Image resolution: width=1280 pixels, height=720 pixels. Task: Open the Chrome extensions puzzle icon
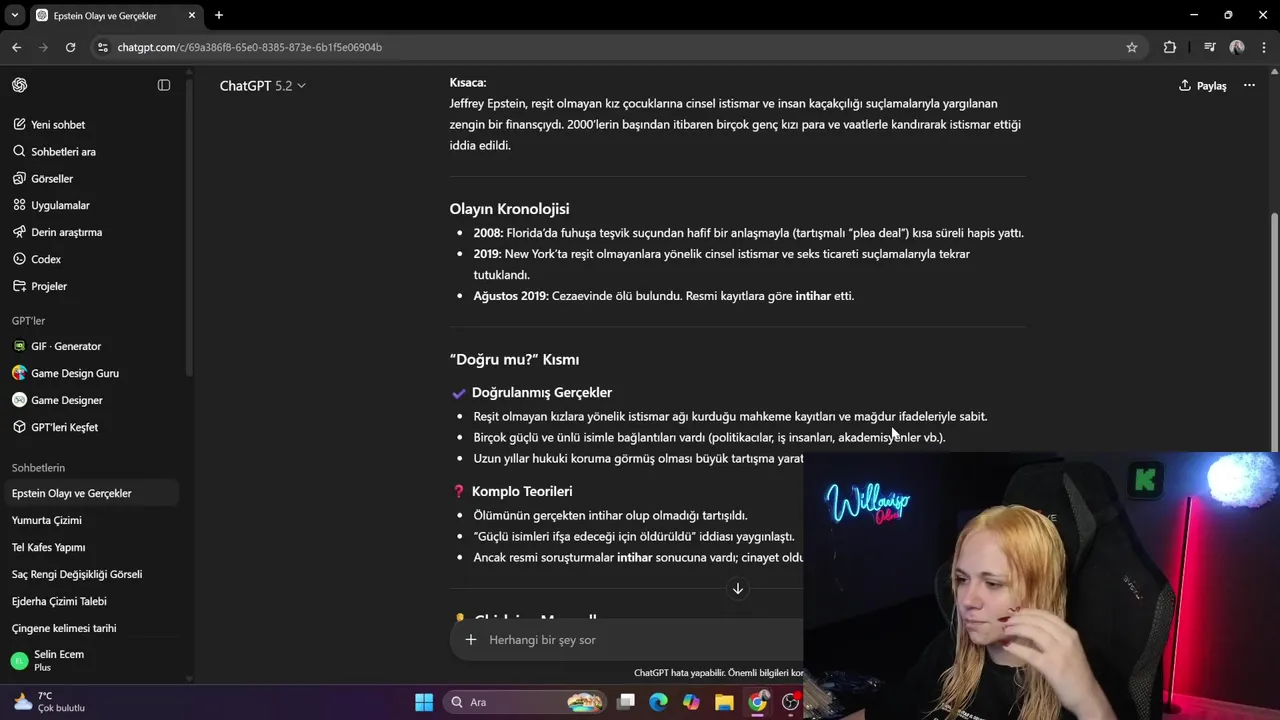[1170, 47]
